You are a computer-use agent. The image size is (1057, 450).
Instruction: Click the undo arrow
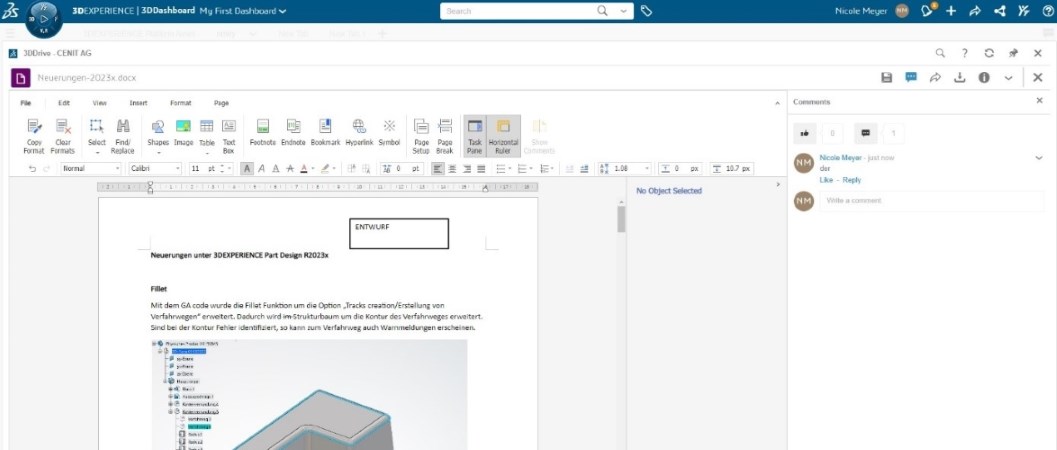point(32,168)
